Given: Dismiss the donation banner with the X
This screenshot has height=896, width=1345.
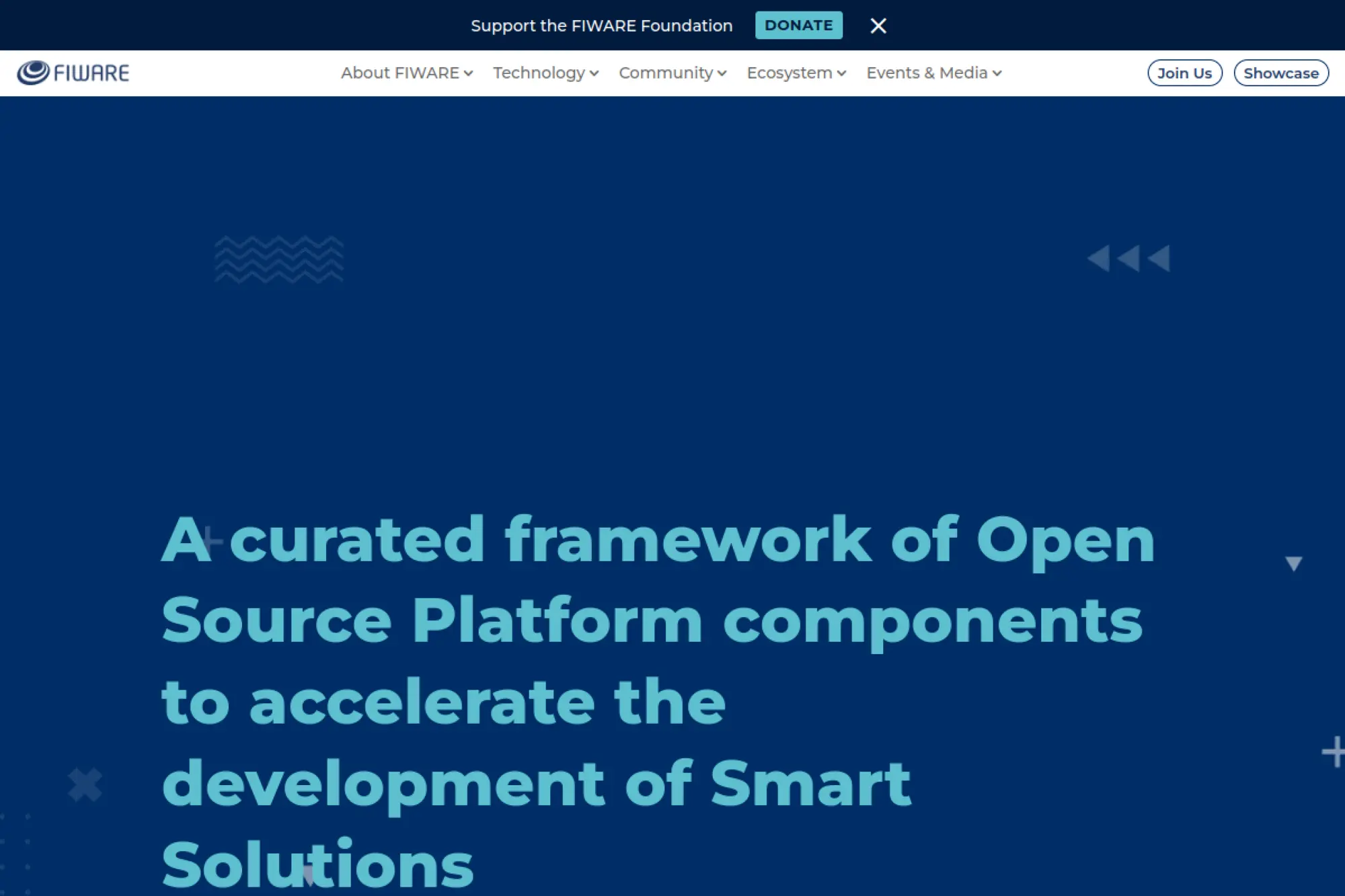Looking at the screenshot, I should click(x=878, y=26).
